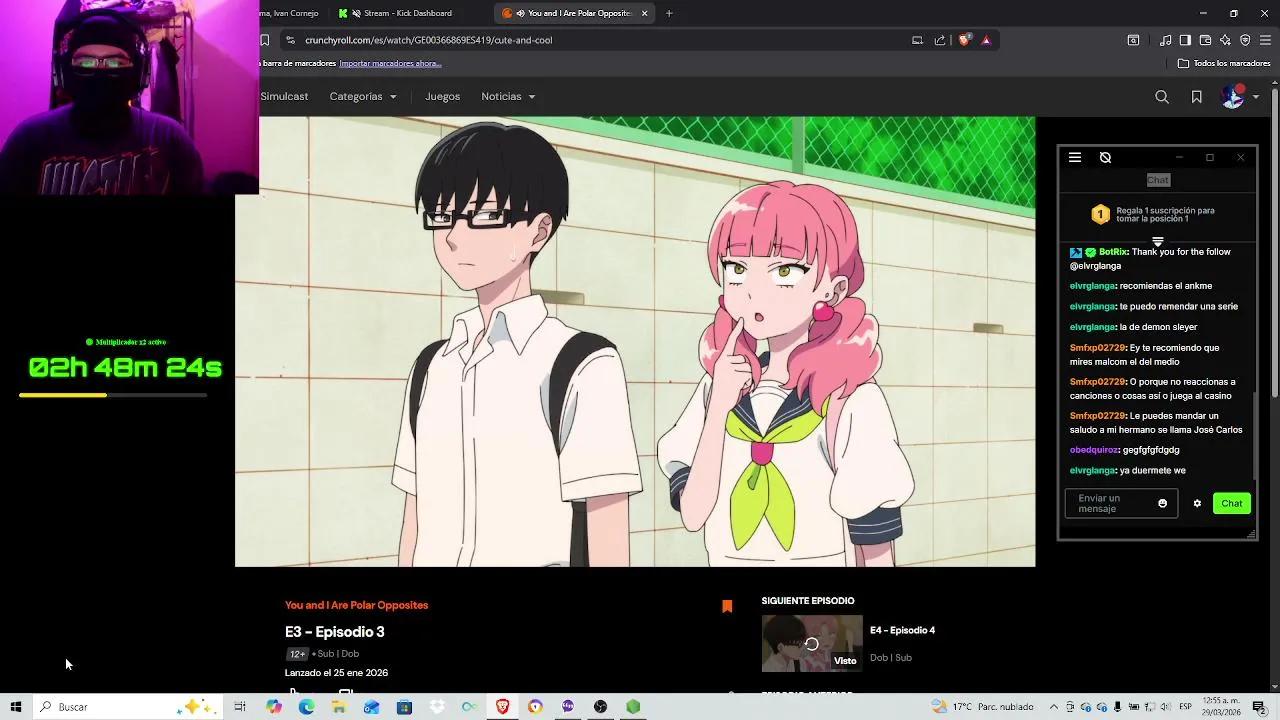Screen dimensions: 1280x720
Task: Open Todos los marcadores folder
Action: point(1224,63)
